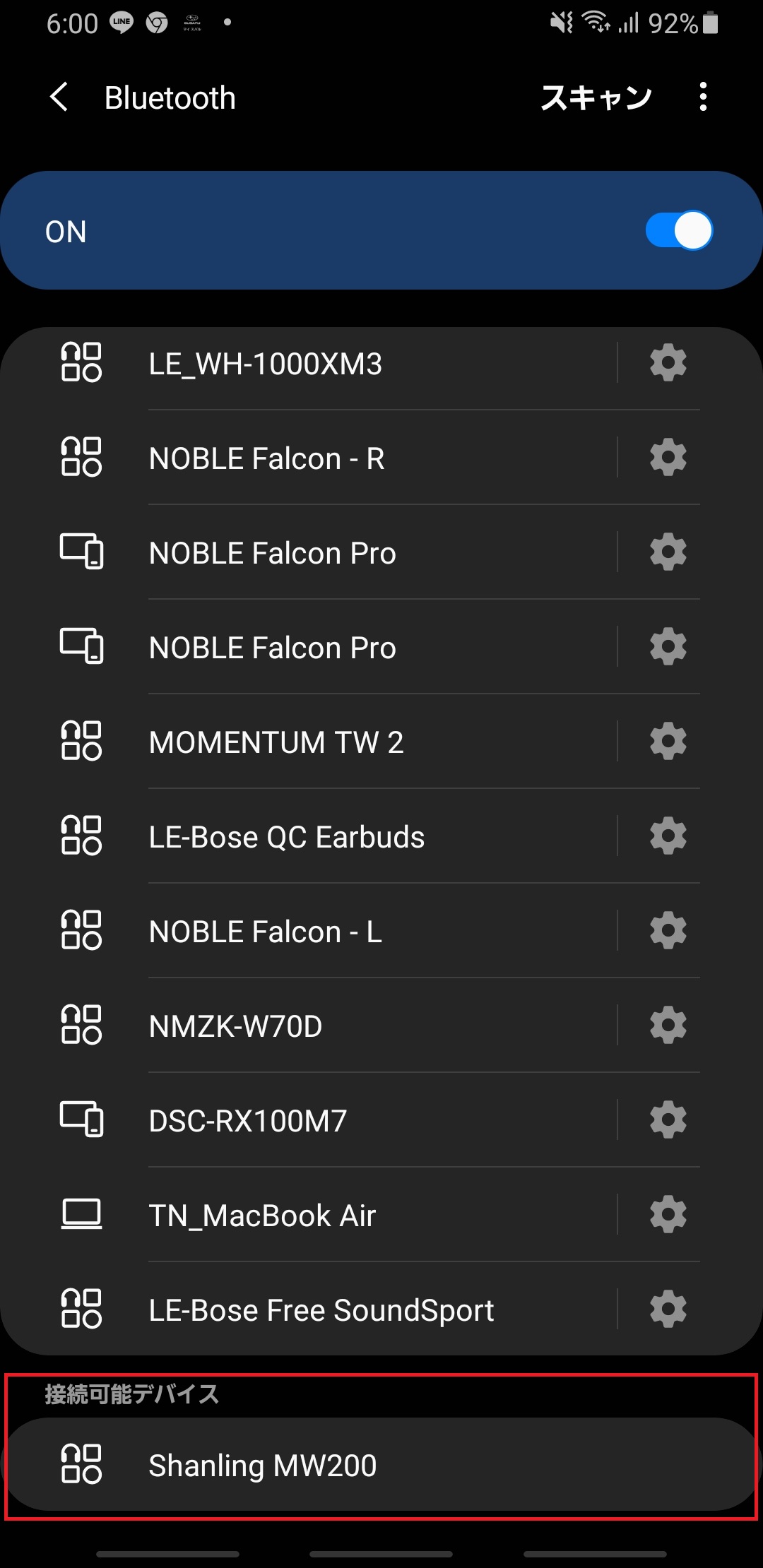Viewport: 763px width, 1568px height.
Task: Open the three-dot more options menu
Action: [702, 97]
